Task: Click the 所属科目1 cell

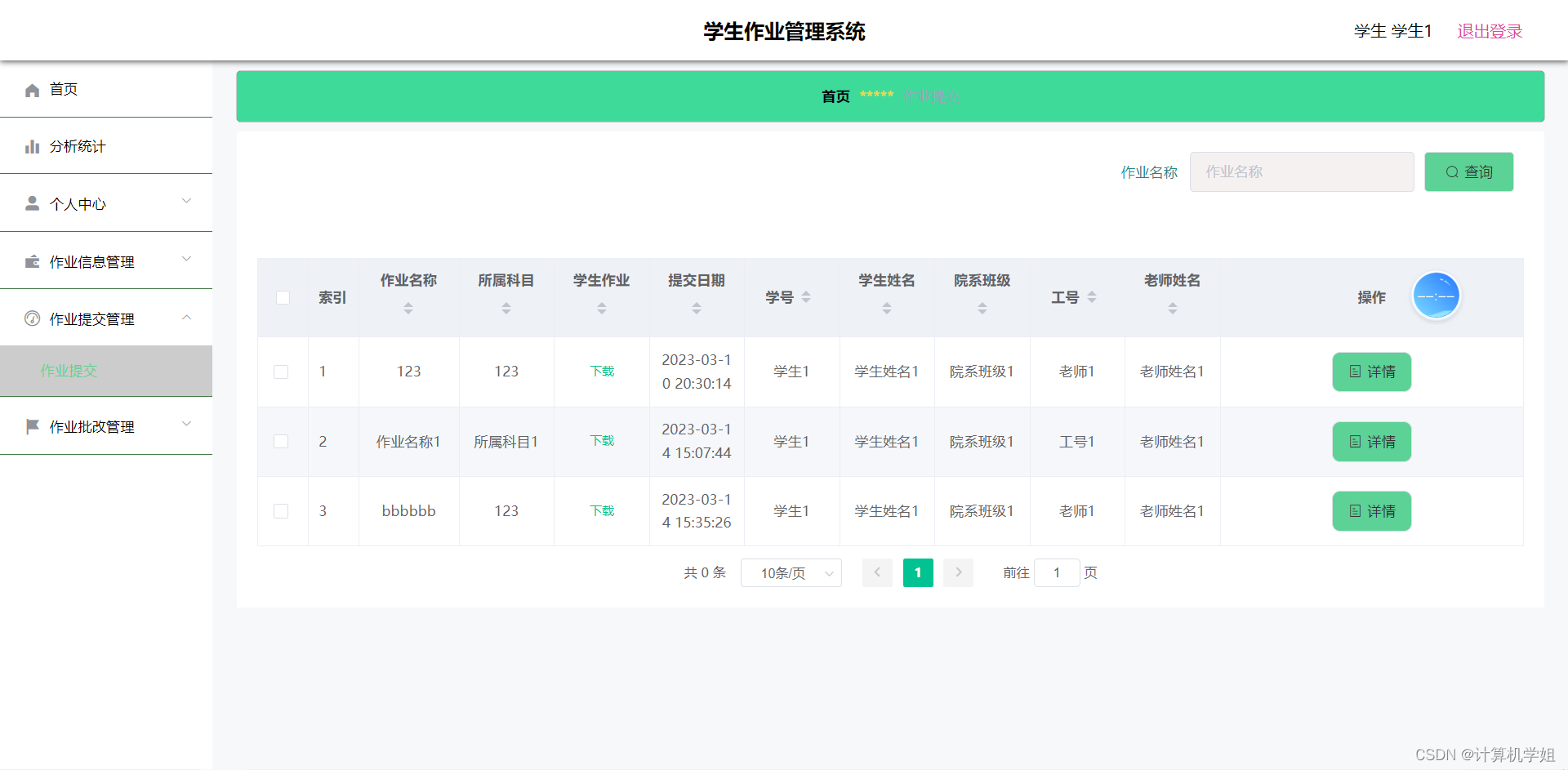Action: tap(506, 442)
